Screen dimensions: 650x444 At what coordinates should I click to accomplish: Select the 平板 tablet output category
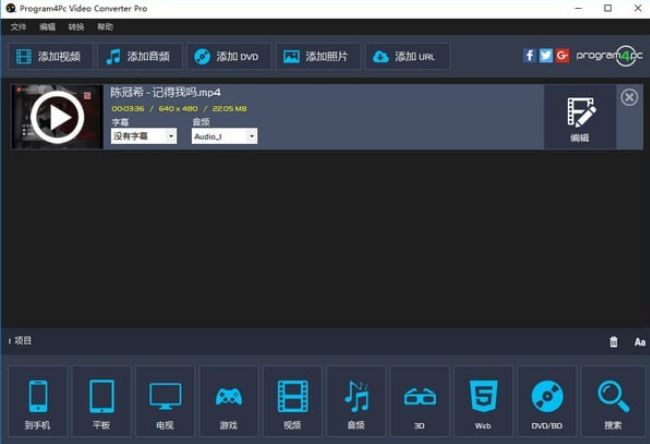[102, 401]
